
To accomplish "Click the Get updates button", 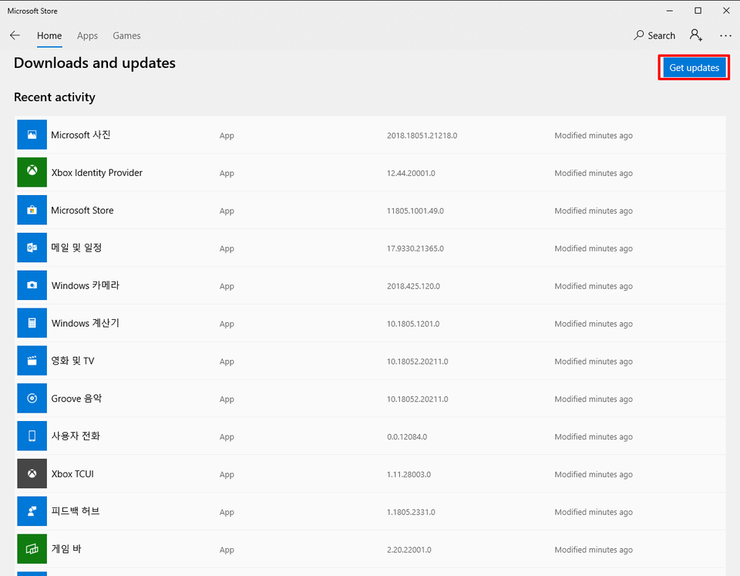I will pos(694,68).
